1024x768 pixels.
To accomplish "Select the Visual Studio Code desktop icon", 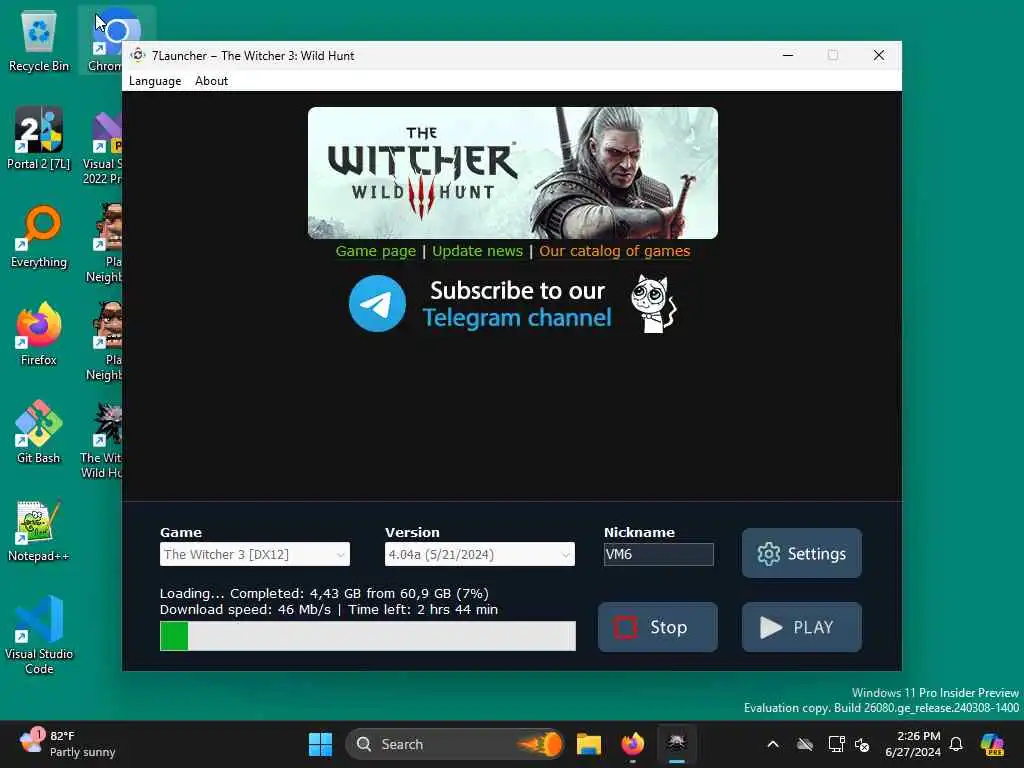I will [39, 635].
